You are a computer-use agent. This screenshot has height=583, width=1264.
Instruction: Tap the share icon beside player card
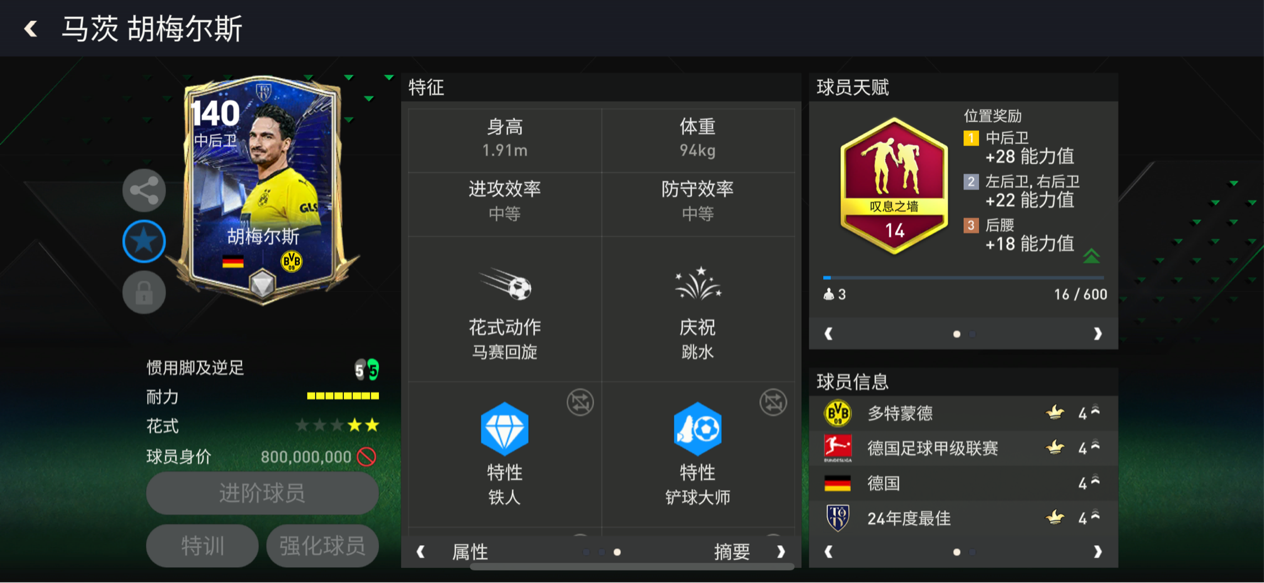click(144, 190)
